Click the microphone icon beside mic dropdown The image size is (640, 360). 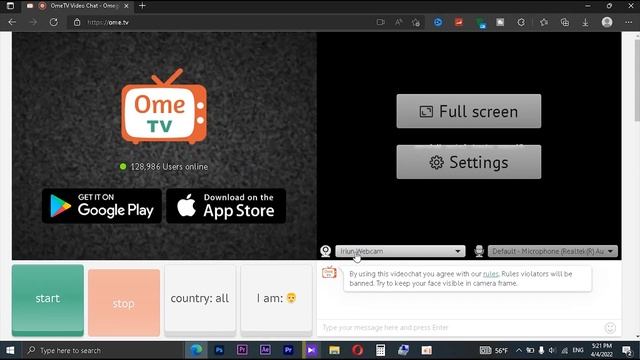click(479, 251)
